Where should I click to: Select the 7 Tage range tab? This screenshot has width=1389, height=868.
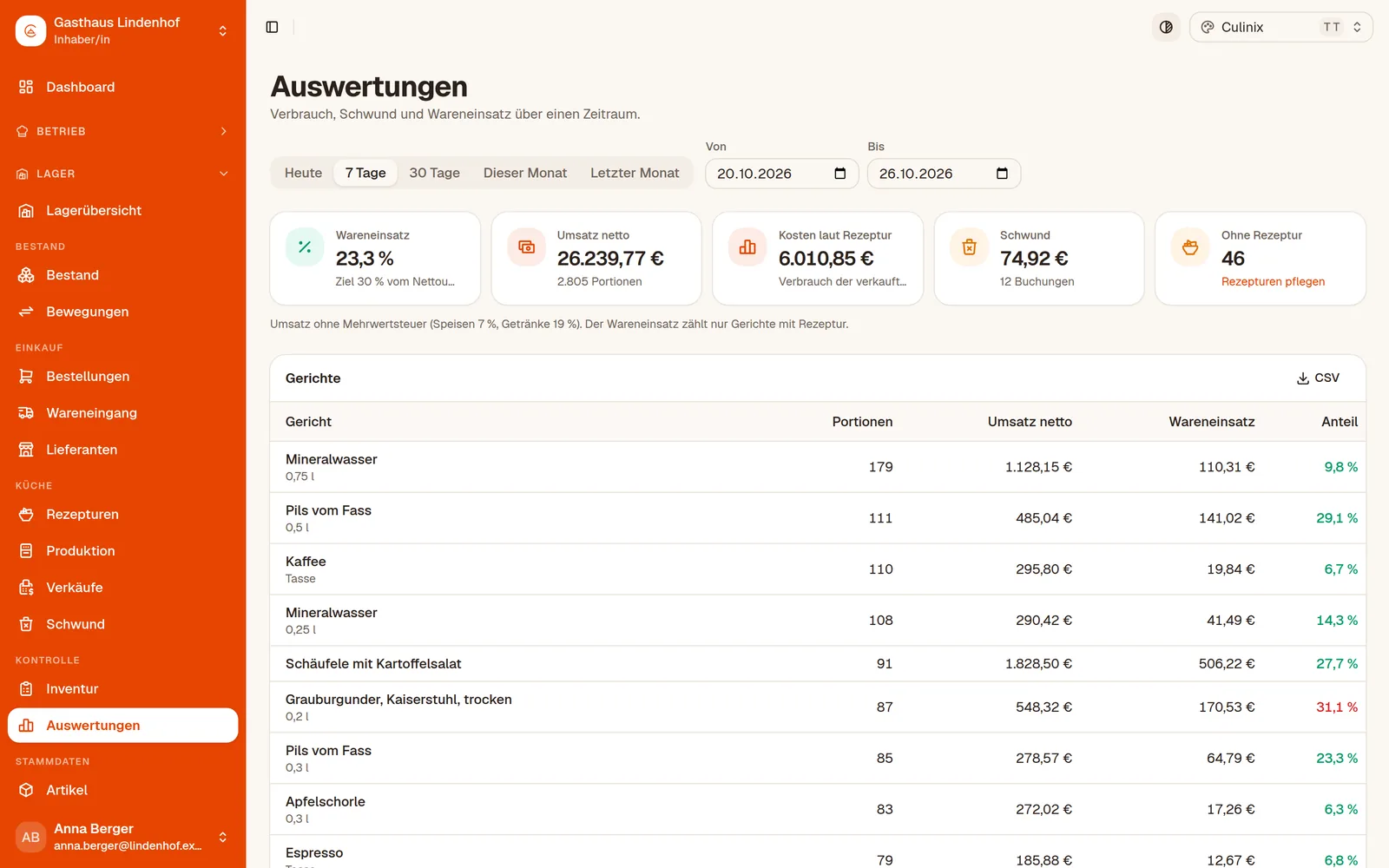point(365,173)
